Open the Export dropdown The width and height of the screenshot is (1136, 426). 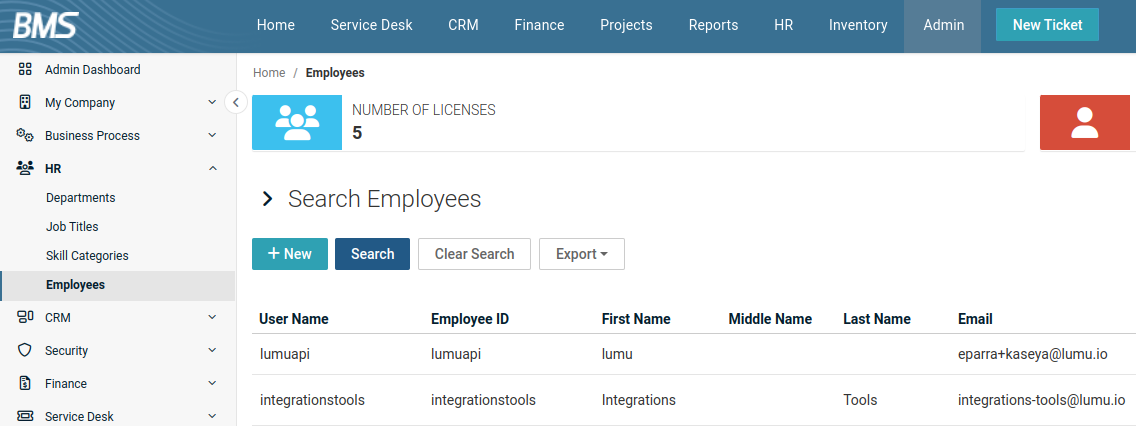click(x=581, y=254)
